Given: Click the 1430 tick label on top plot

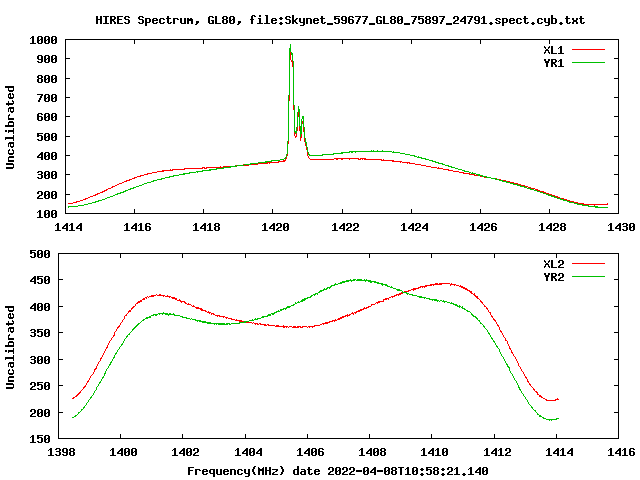Looking at the screenshot, I should click(621, 227).
